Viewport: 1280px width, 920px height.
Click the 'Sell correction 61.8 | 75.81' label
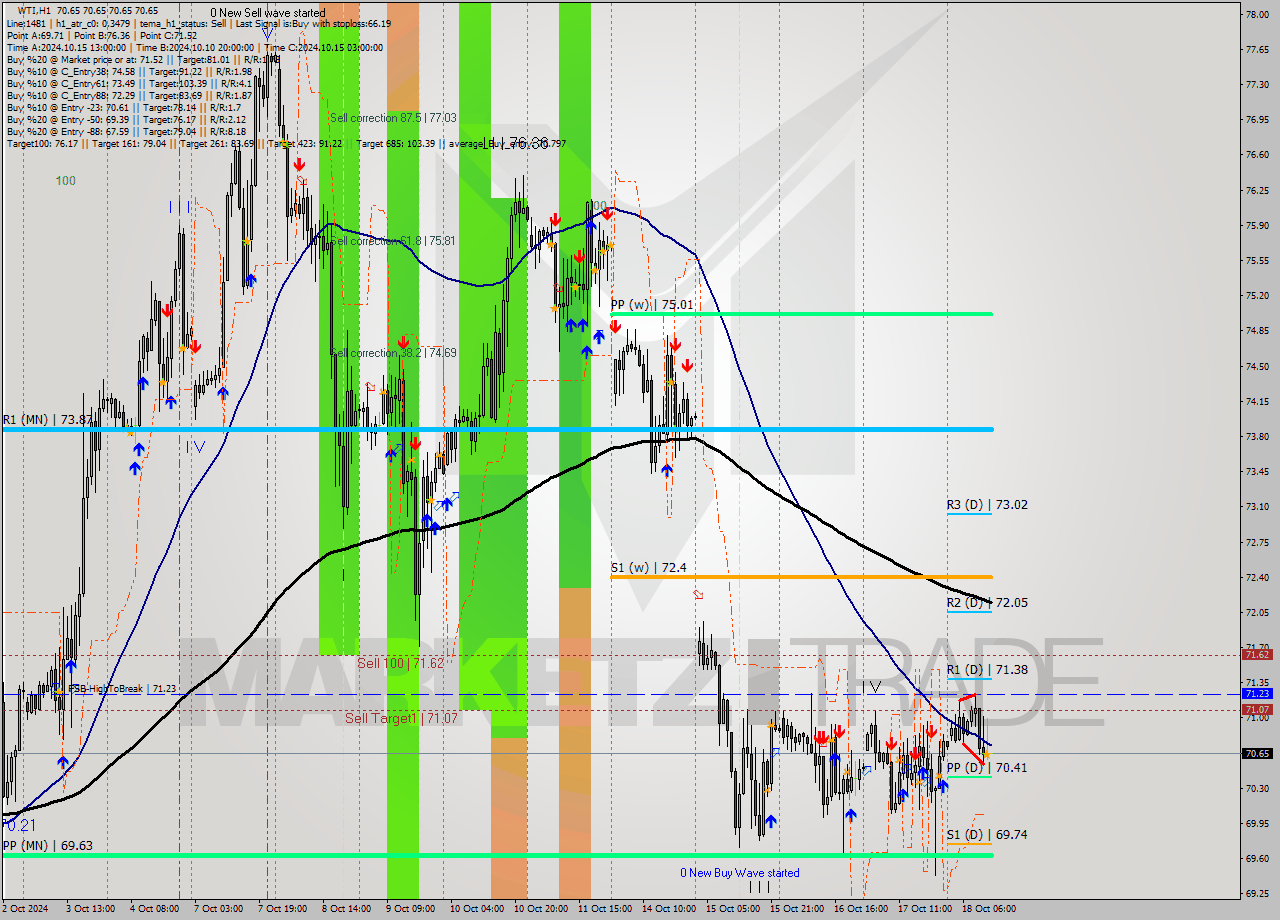[x=393, y=241]
